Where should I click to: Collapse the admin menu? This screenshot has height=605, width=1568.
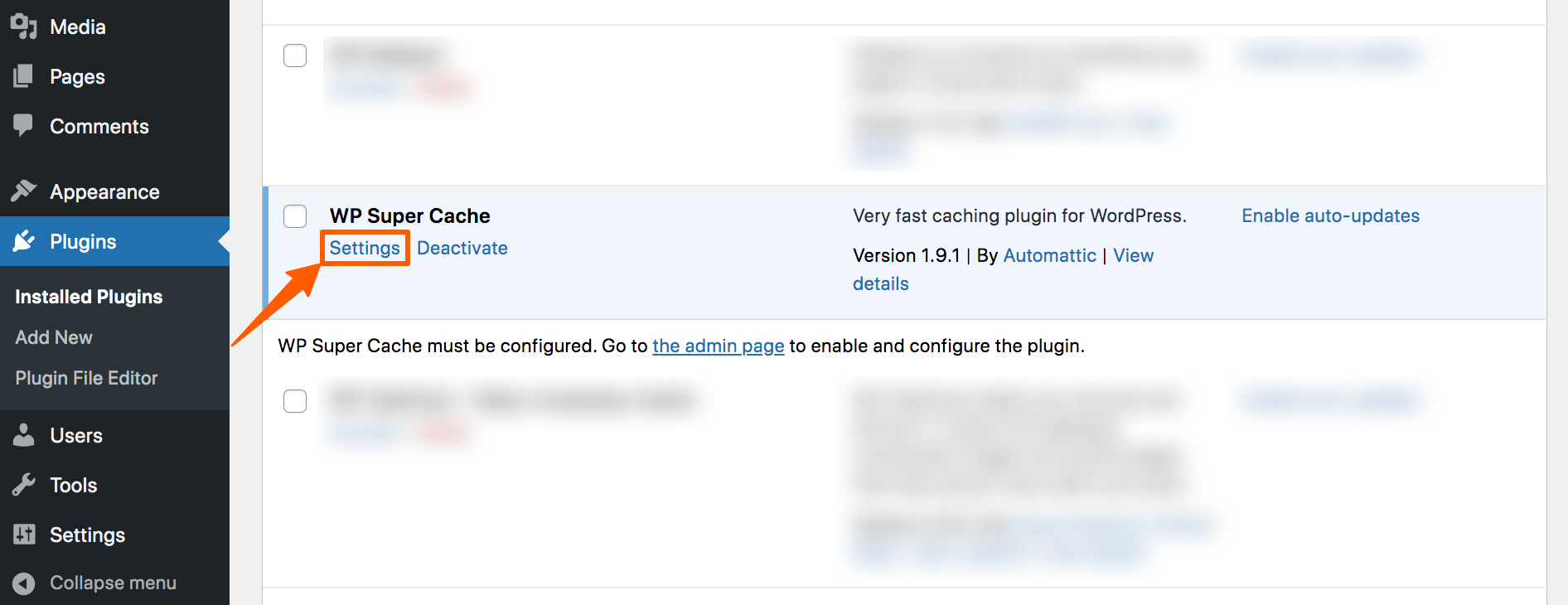[112, 583]
